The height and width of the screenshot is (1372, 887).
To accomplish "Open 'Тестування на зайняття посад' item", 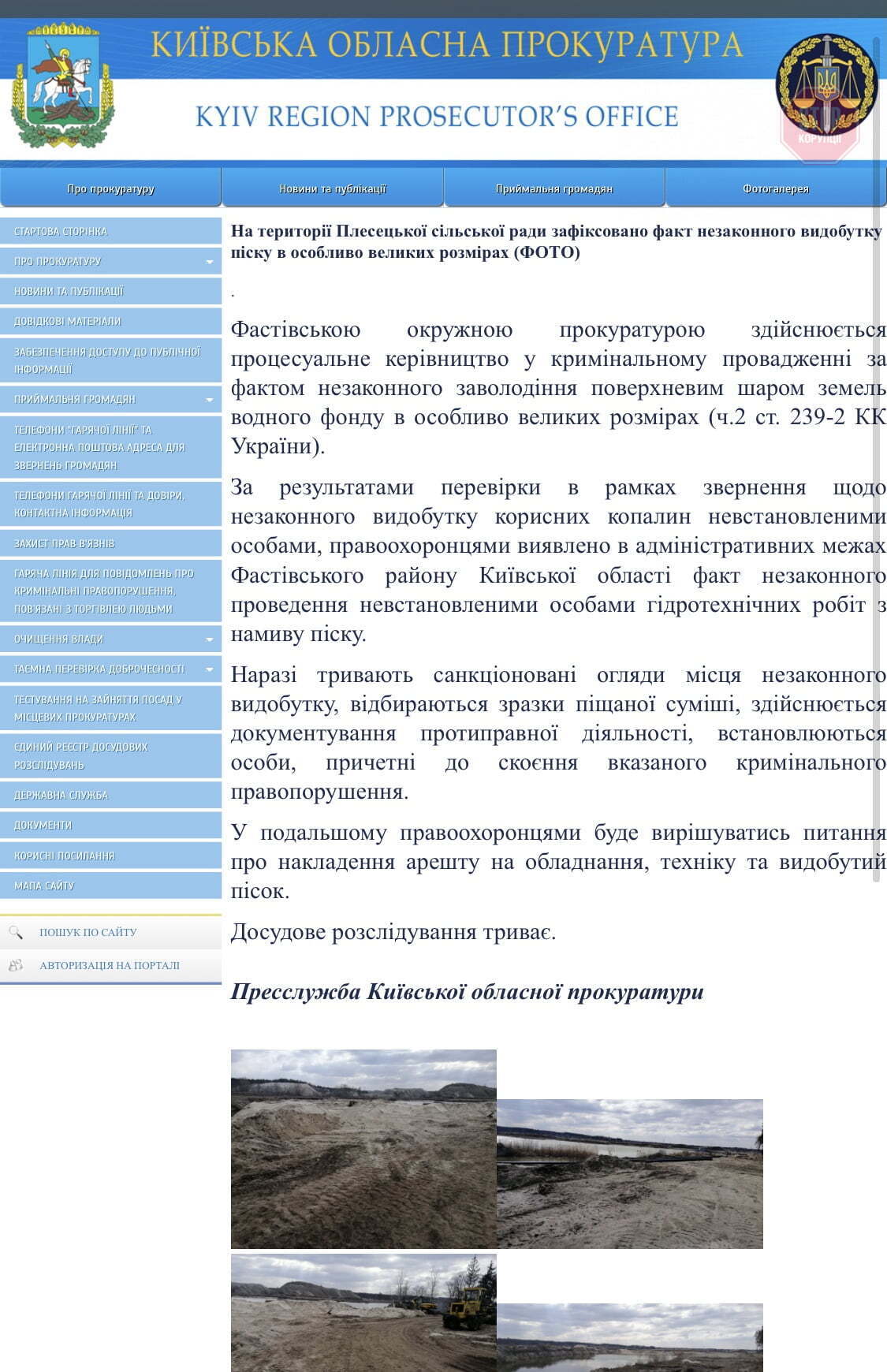I will pos(110,708).
